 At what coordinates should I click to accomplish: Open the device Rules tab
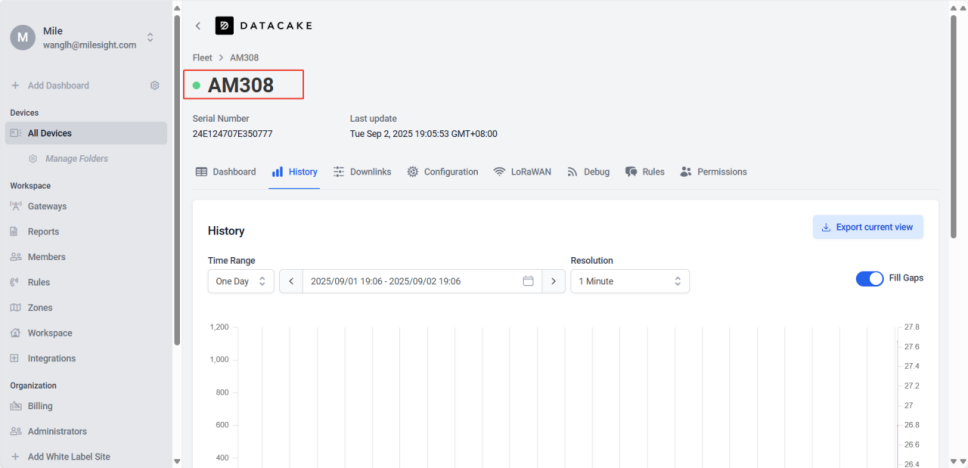(x=645, y=172)
